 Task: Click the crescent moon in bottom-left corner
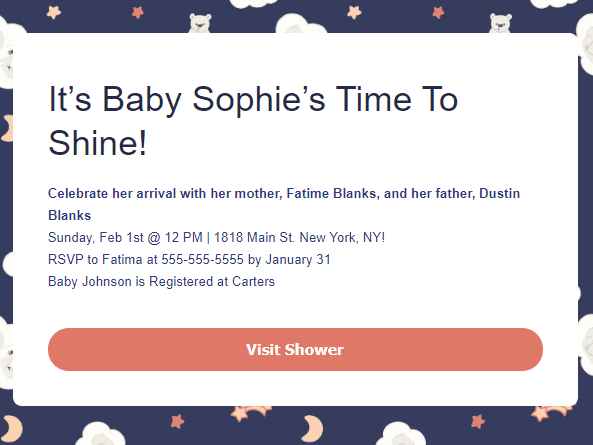click(x=11, y=429)
